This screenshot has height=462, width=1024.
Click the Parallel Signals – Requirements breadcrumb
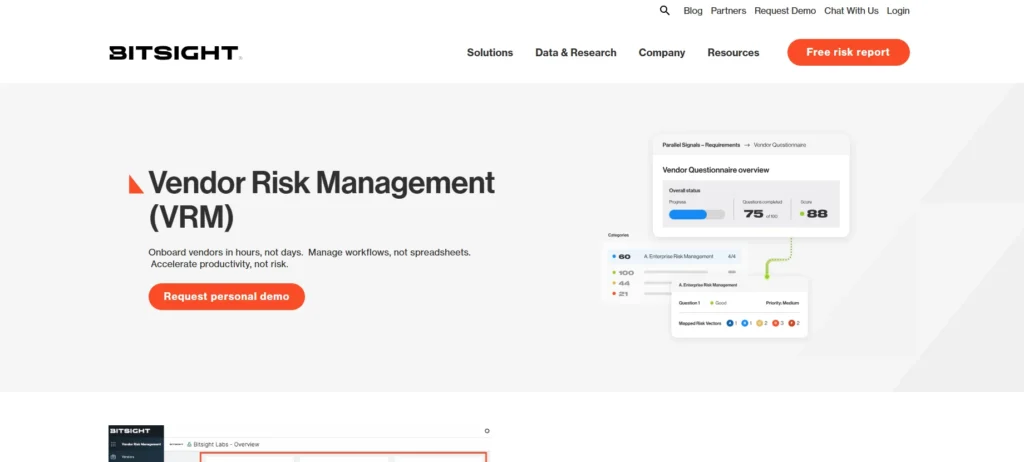701,145
